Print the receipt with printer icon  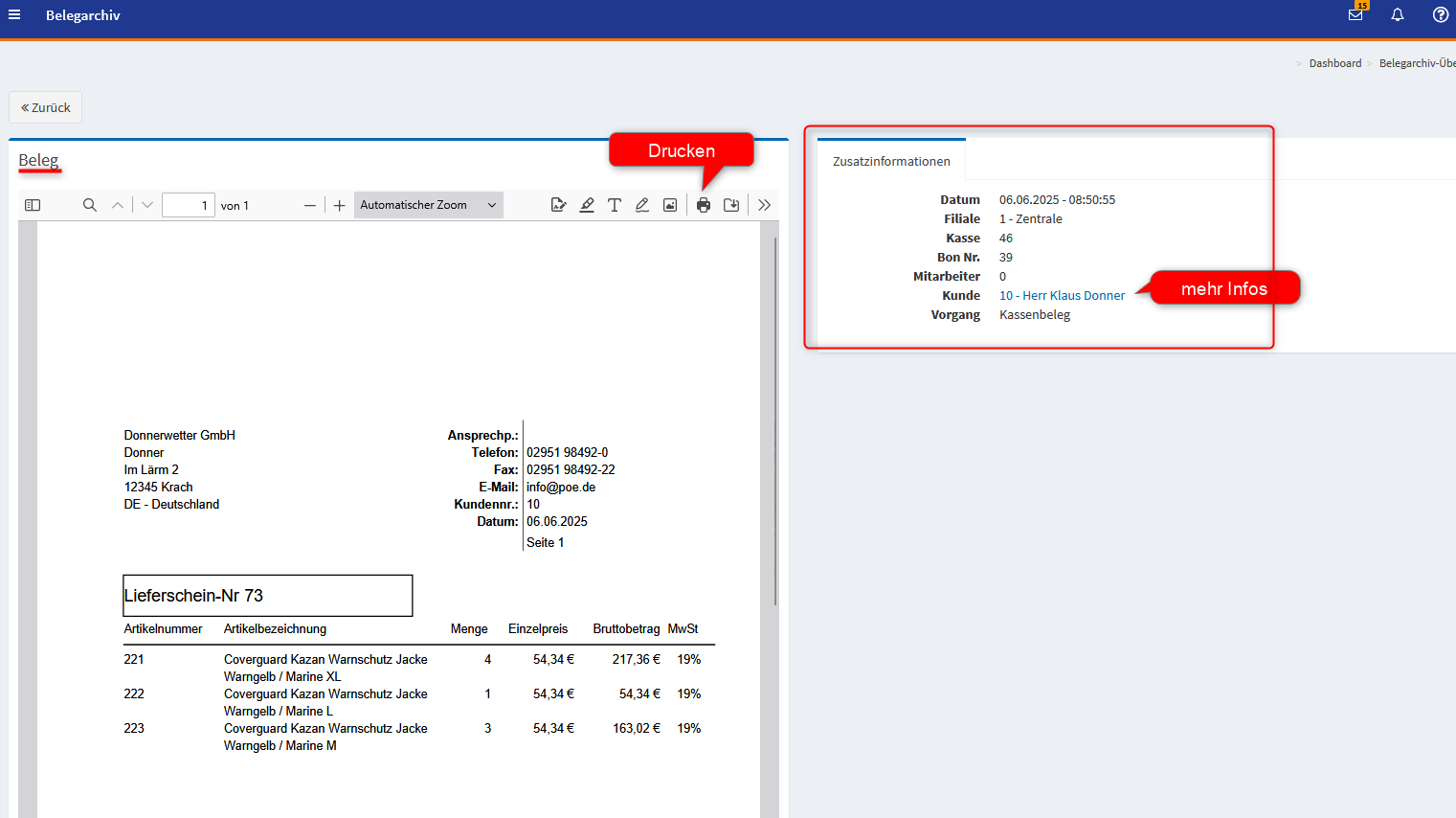pos(704,205)
